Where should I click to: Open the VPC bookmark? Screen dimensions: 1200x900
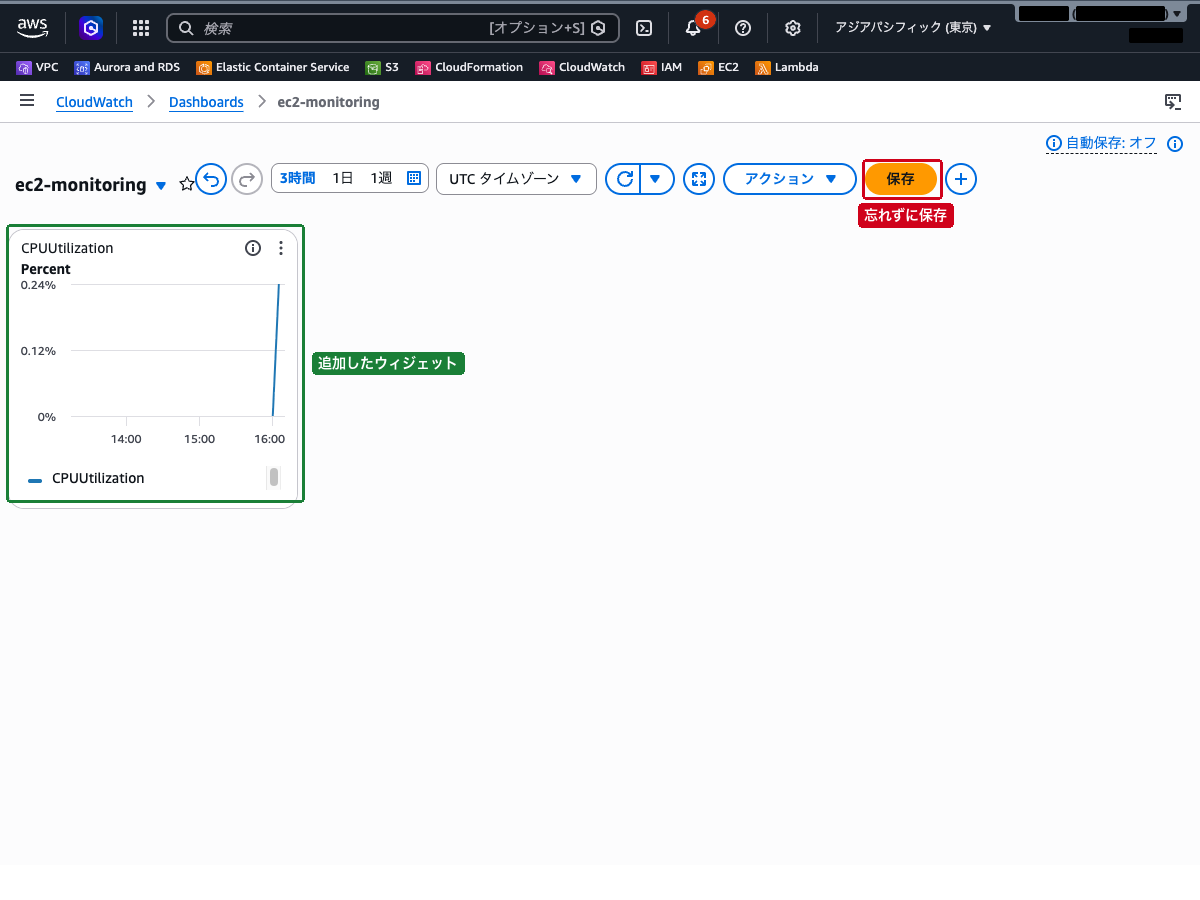(x=38, y=68)
